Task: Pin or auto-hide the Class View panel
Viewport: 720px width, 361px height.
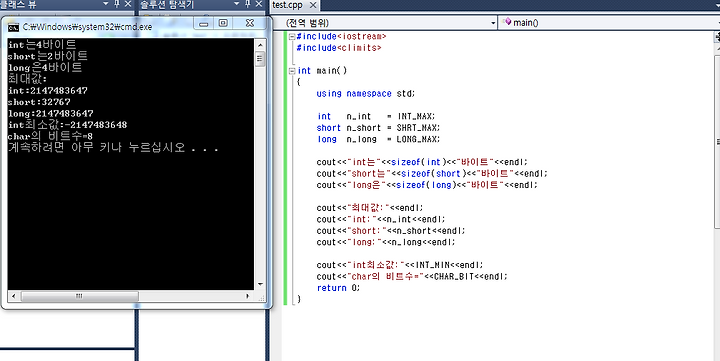Action: tap(117, 4)
